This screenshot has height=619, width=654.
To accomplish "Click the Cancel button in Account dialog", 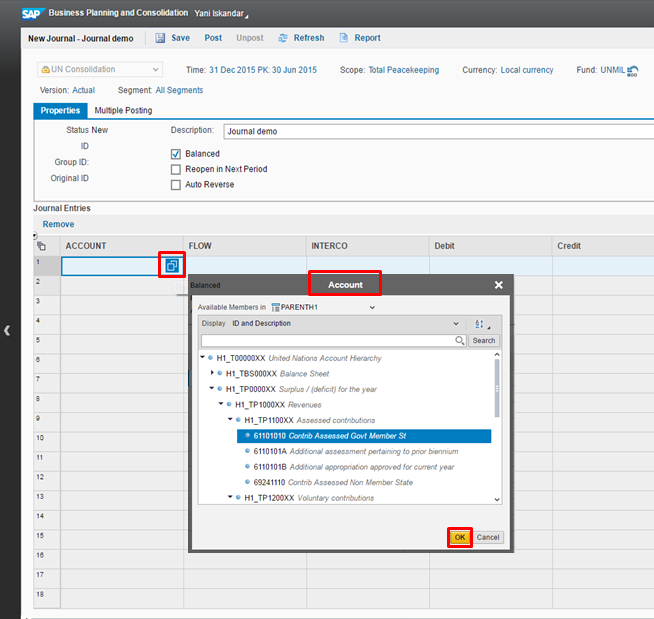I will [488, 537].
